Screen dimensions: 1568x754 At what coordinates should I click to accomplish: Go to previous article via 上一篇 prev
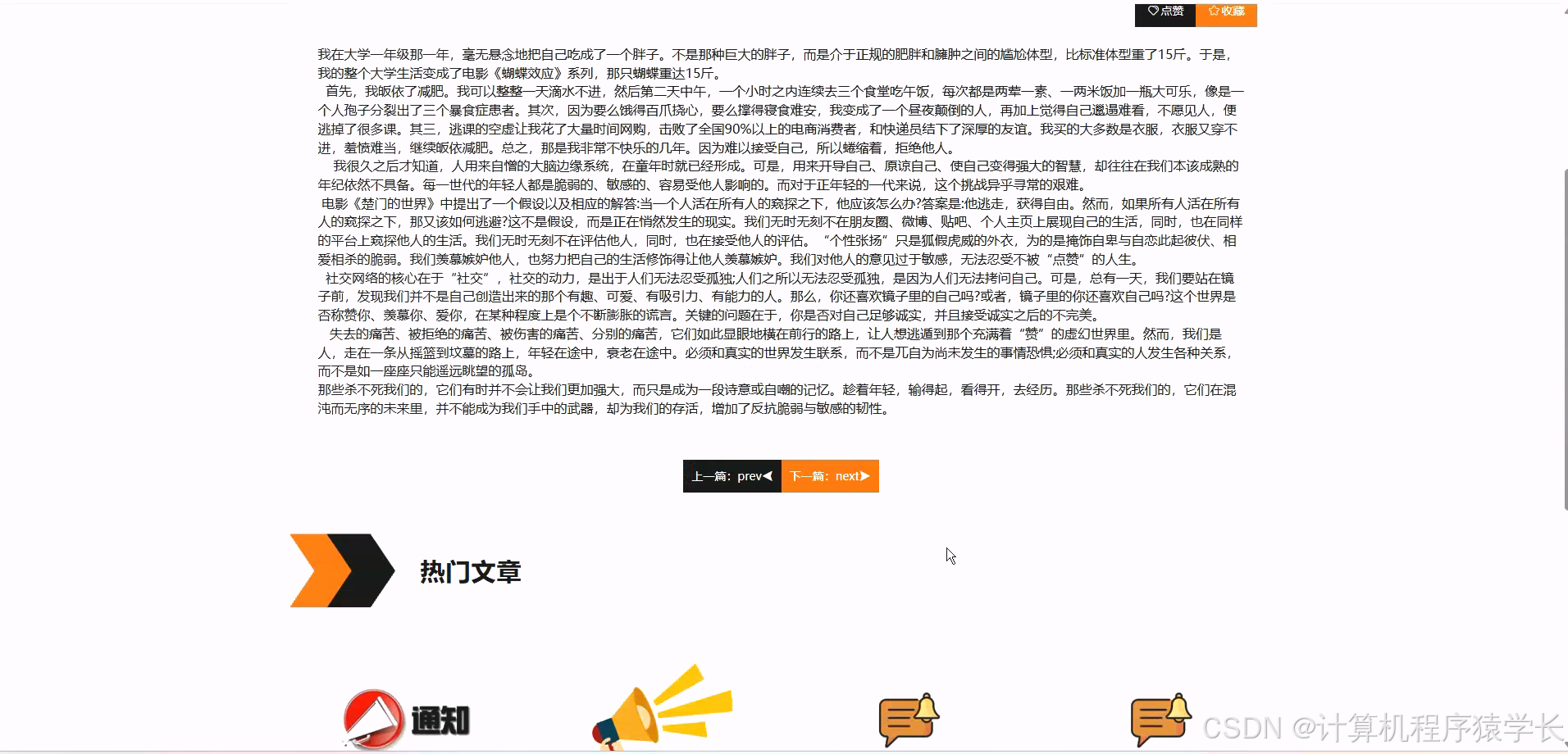click(x=732, y=476)
